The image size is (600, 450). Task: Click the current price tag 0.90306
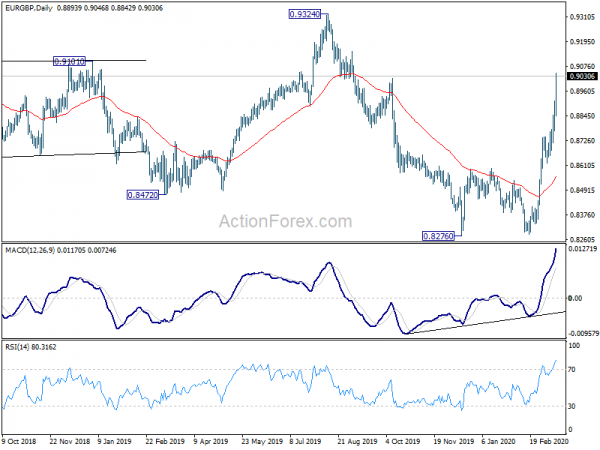[582, 76]
